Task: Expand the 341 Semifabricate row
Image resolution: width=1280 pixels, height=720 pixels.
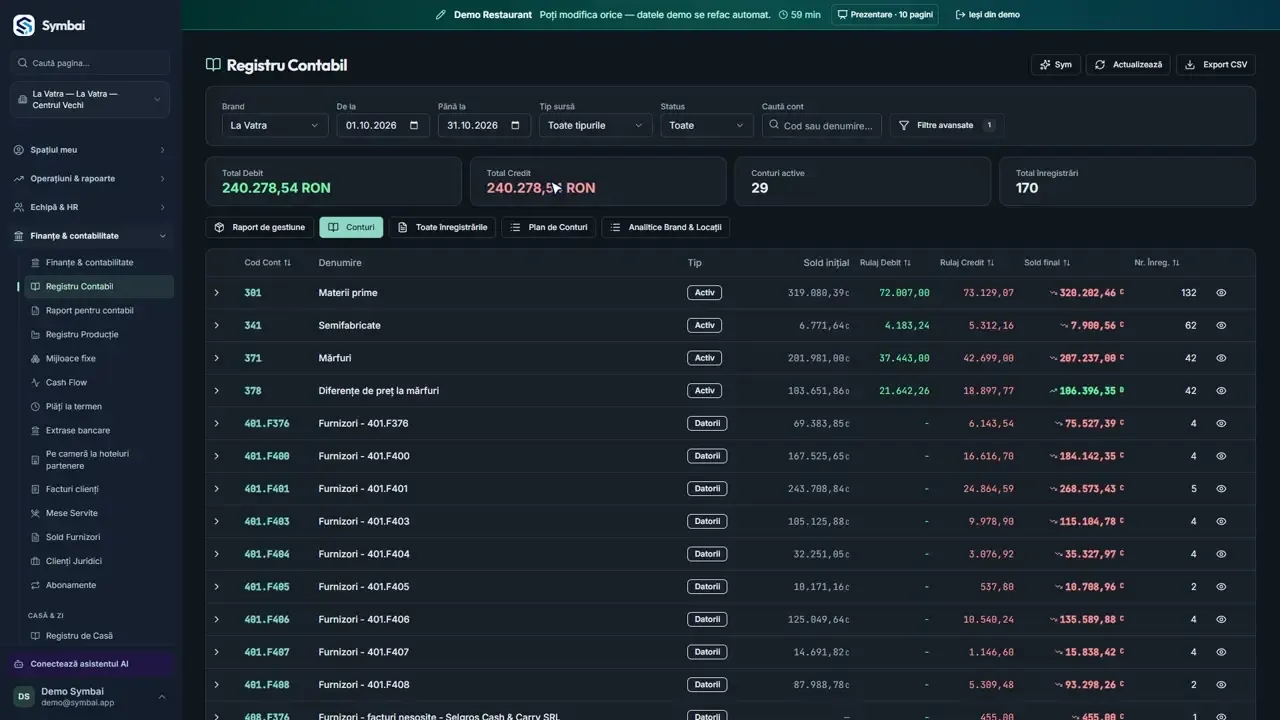Action: click(x=216, y=325)
